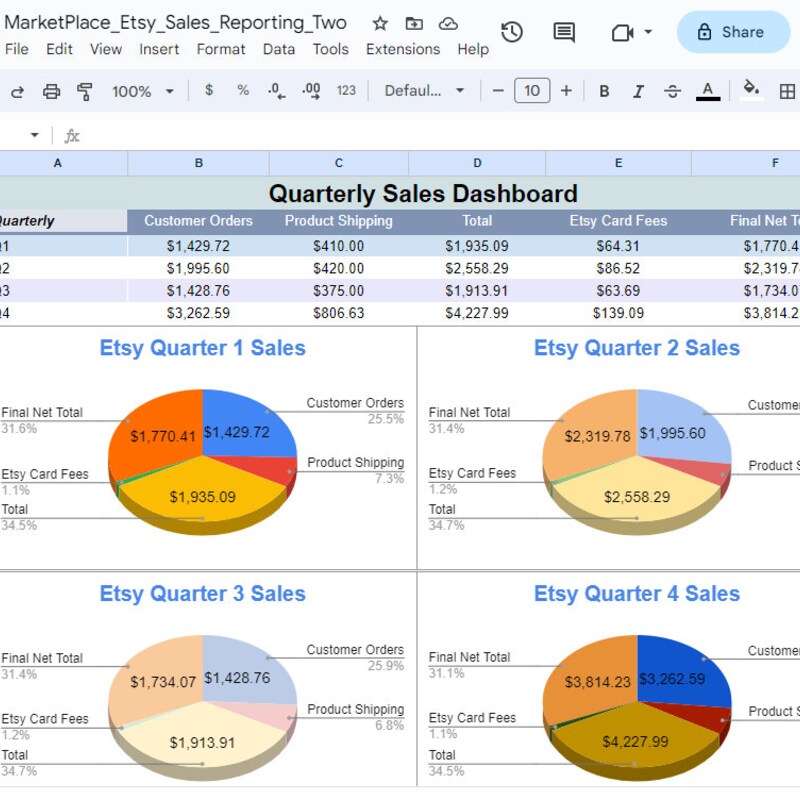800x800 pixels.
Task: Click the Customer Orders header cell
Action: (198, 221)
